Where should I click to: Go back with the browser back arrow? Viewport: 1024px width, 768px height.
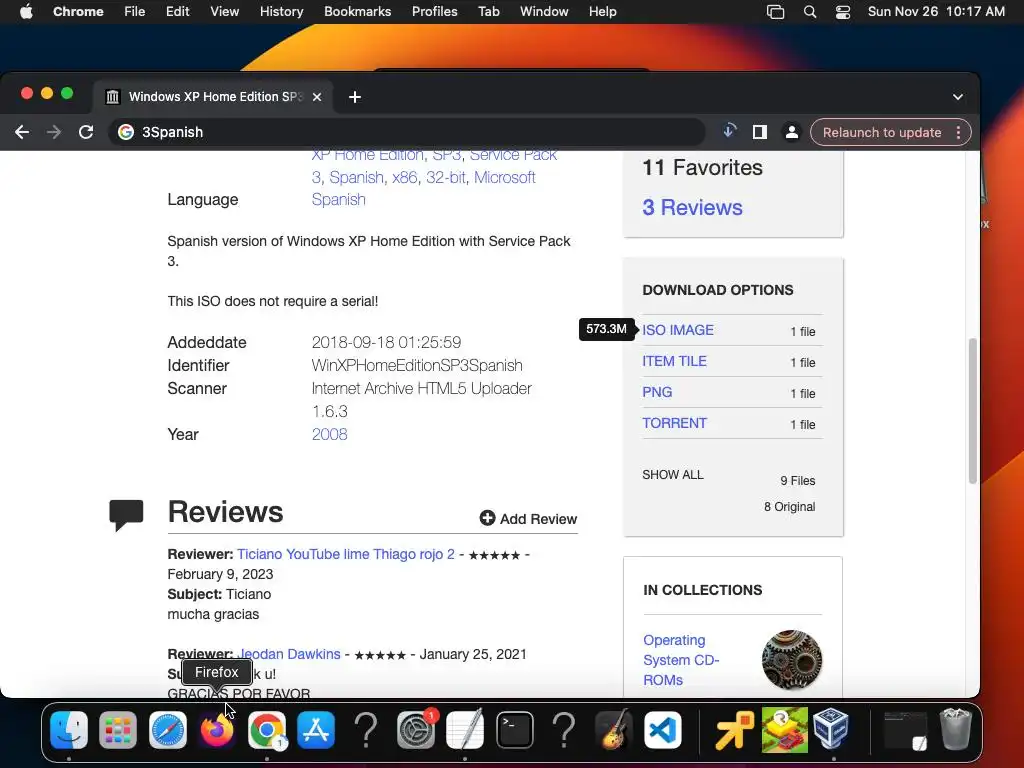22,132
